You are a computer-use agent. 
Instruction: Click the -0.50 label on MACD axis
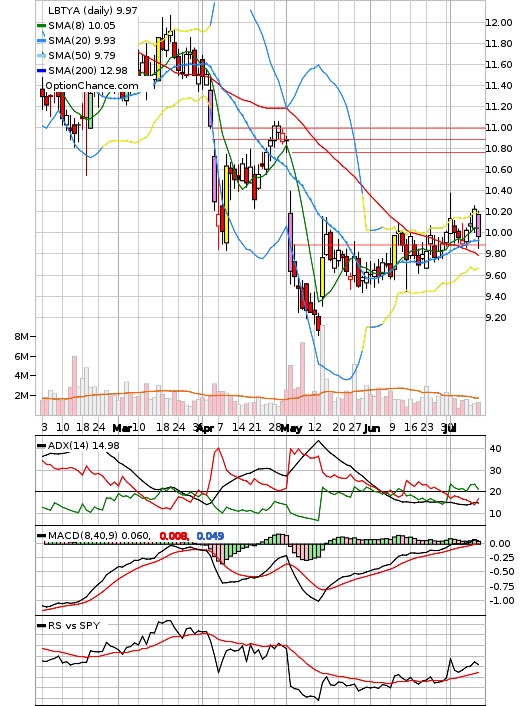[x=500, y=572]
